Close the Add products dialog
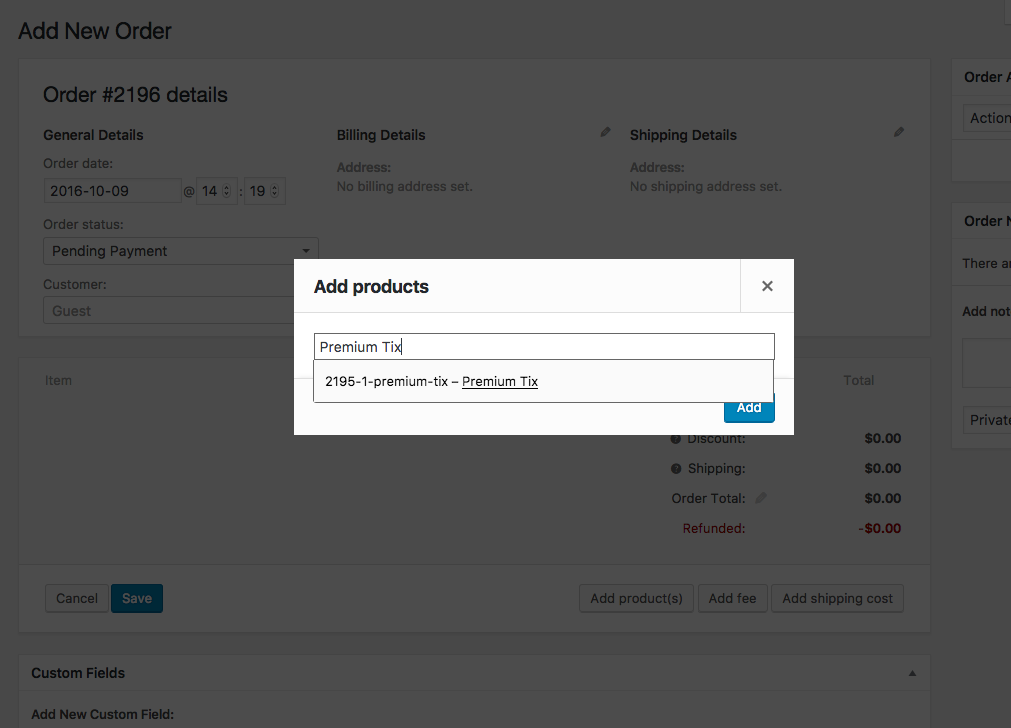 [767, 286]
